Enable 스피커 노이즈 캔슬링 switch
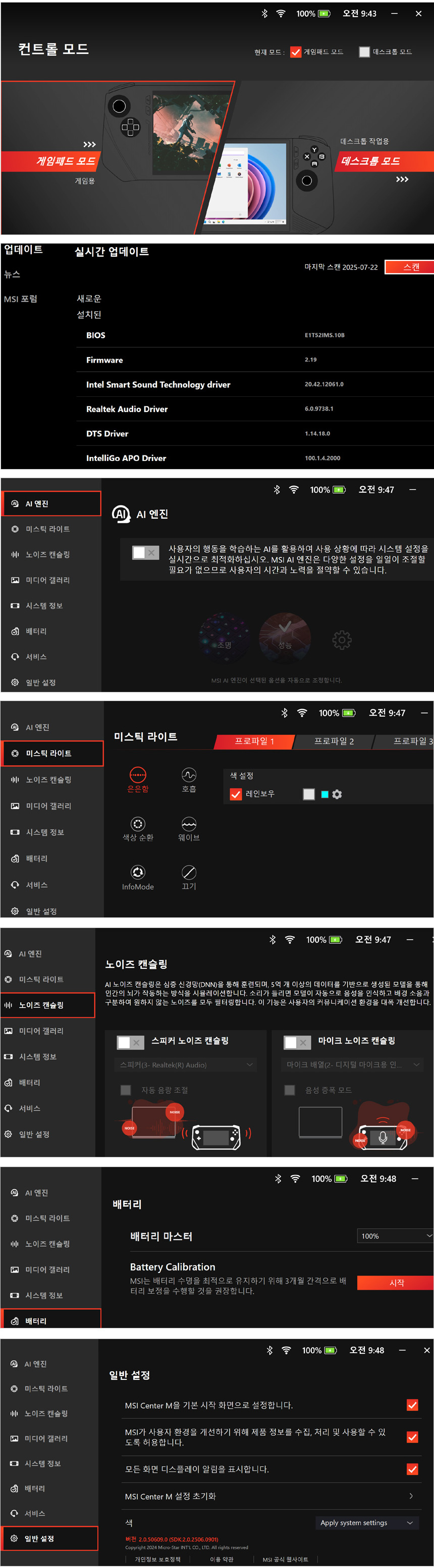 click(x=130, y=1042)
